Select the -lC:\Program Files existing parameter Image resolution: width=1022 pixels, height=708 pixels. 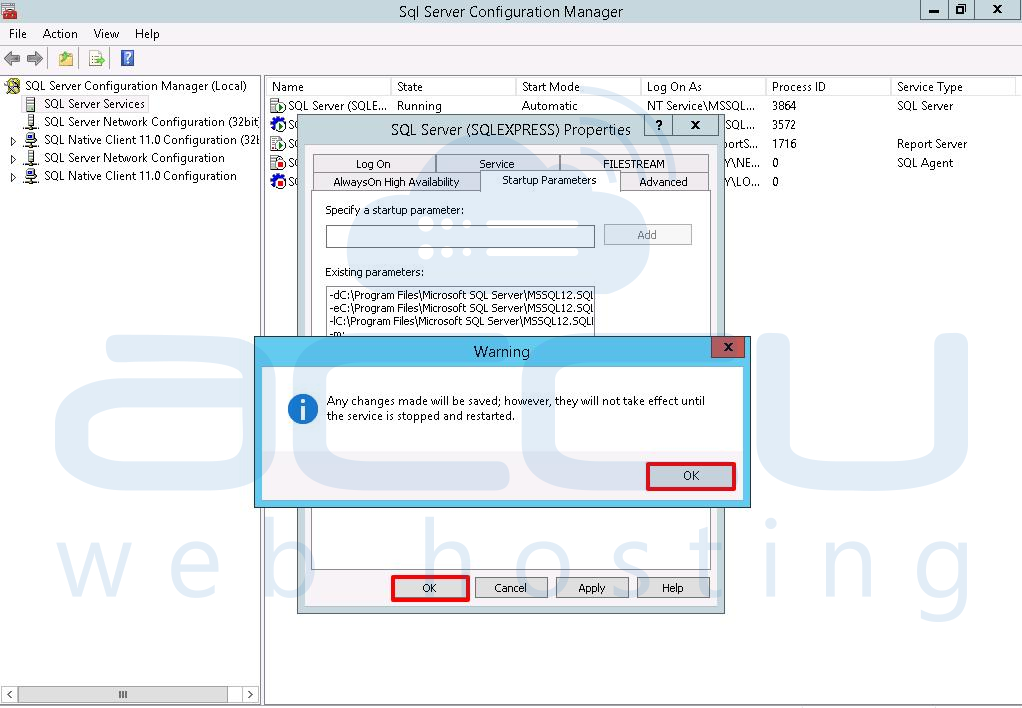(x=461, y=321)
